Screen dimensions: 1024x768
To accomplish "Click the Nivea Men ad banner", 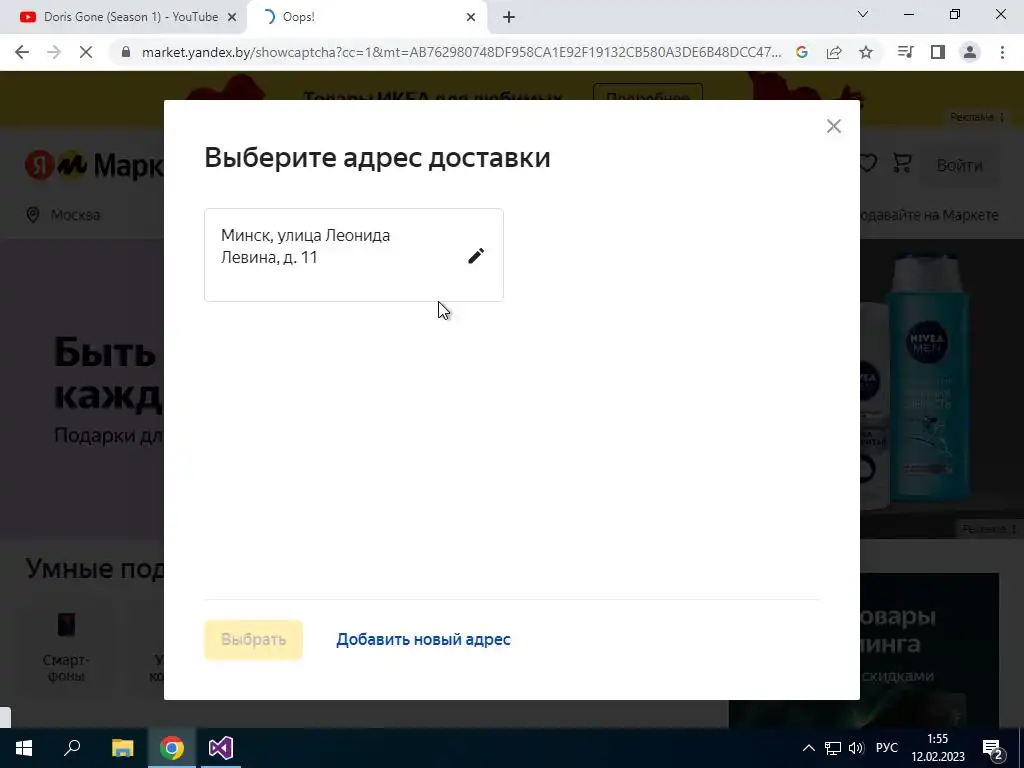I will coord(940,389).
